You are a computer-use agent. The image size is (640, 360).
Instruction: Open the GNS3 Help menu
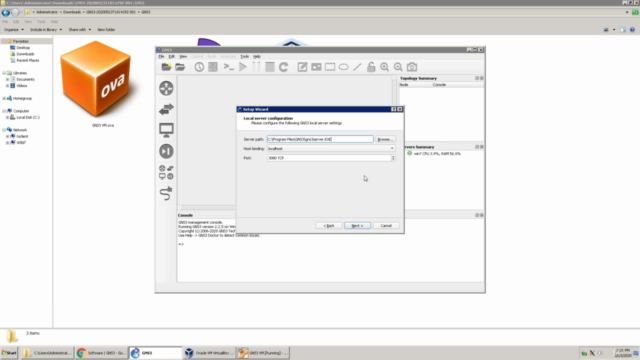coord(257,56)
